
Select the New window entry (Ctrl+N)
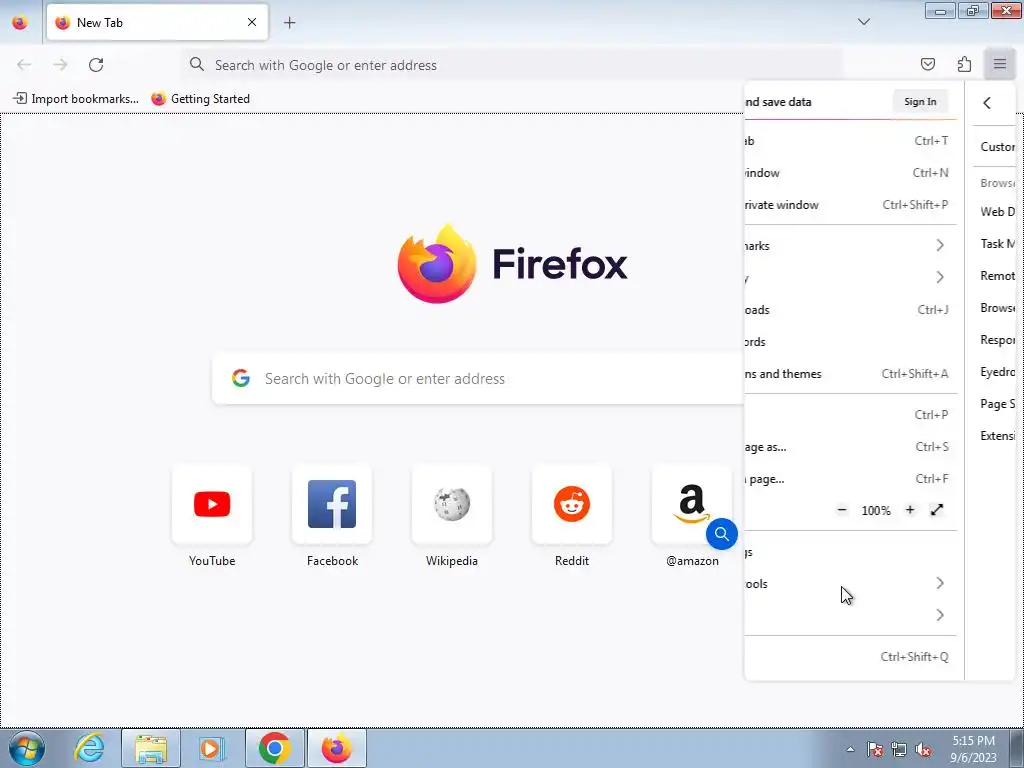[850, 172]
